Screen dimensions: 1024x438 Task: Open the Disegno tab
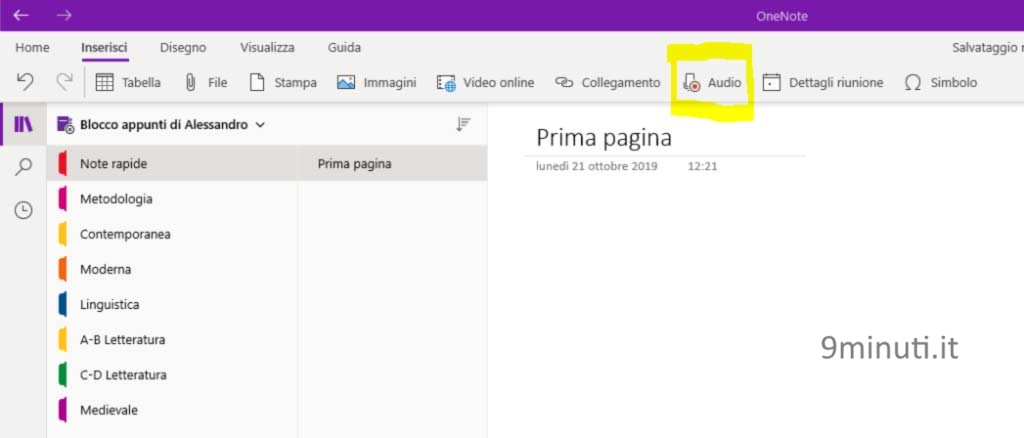[183, 48]
